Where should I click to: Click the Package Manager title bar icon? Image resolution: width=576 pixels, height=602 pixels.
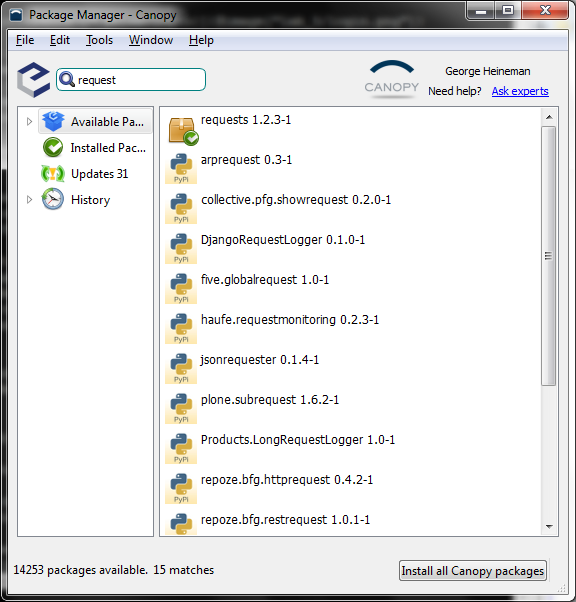[17, 15]
